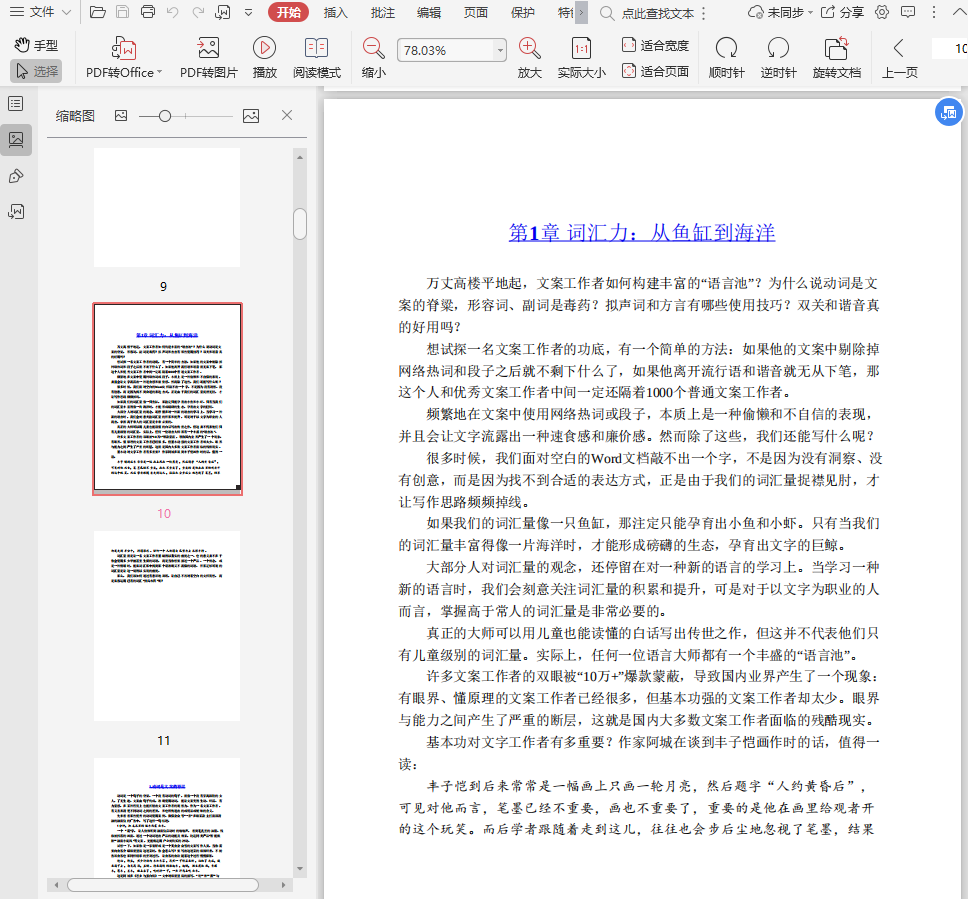968x899 pixels.
Task: Open the outline/bookmark panel icon in sidebar
Action: (x=16, y=103)
